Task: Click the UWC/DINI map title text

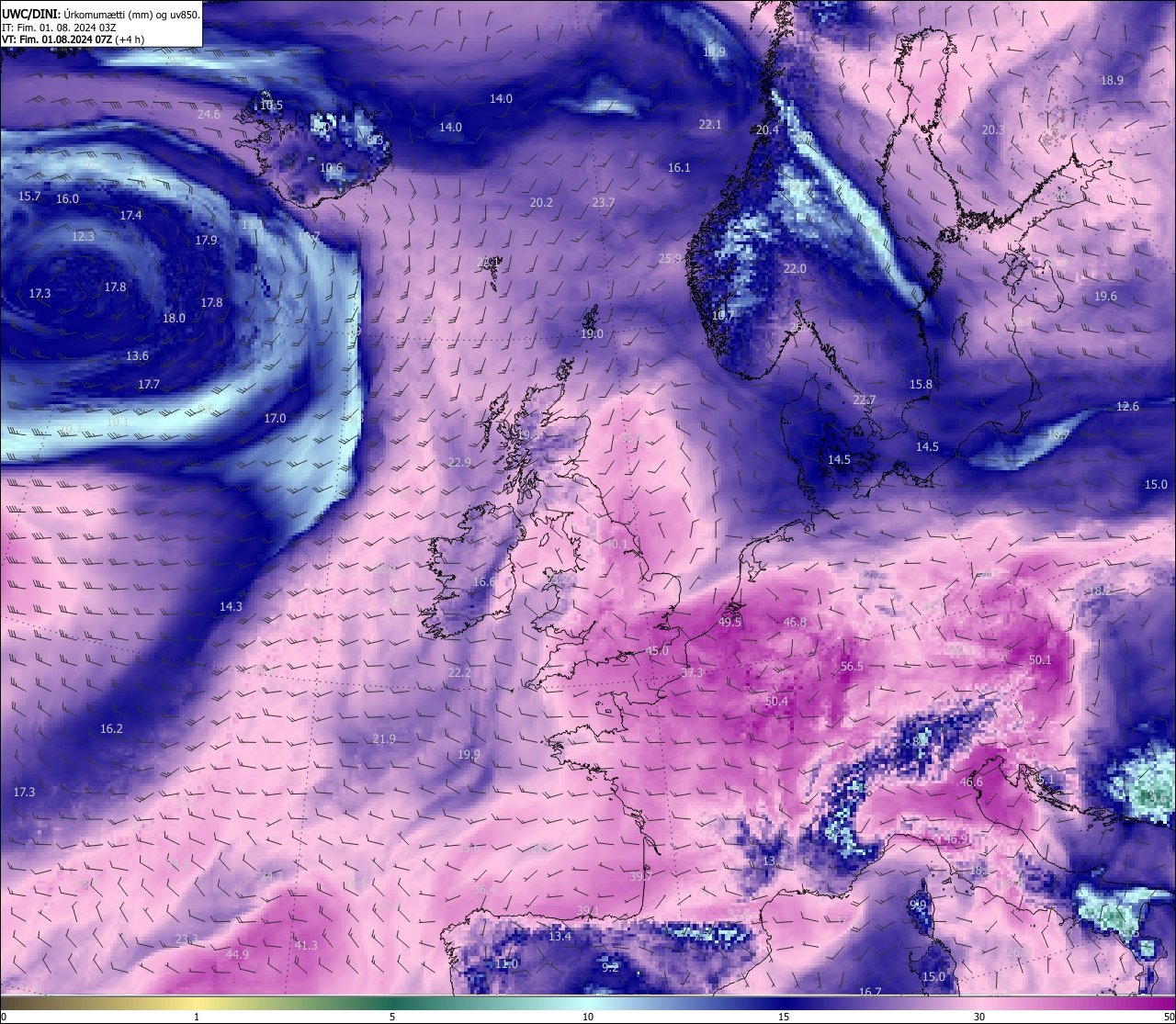Action: click(x=100, y=14)
